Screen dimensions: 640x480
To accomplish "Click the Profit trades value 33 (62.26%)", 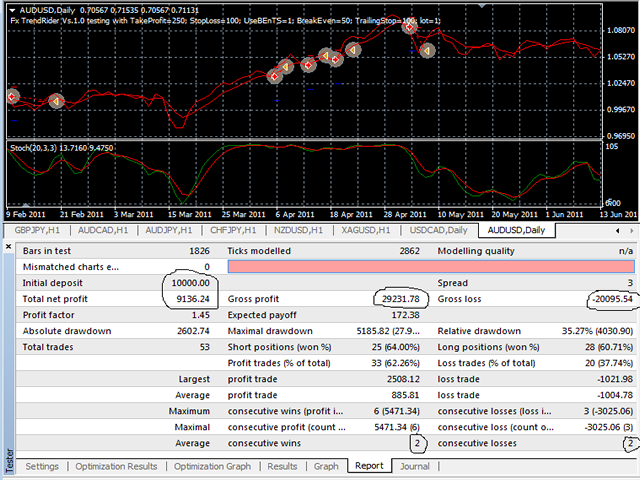I will (395, 363).
